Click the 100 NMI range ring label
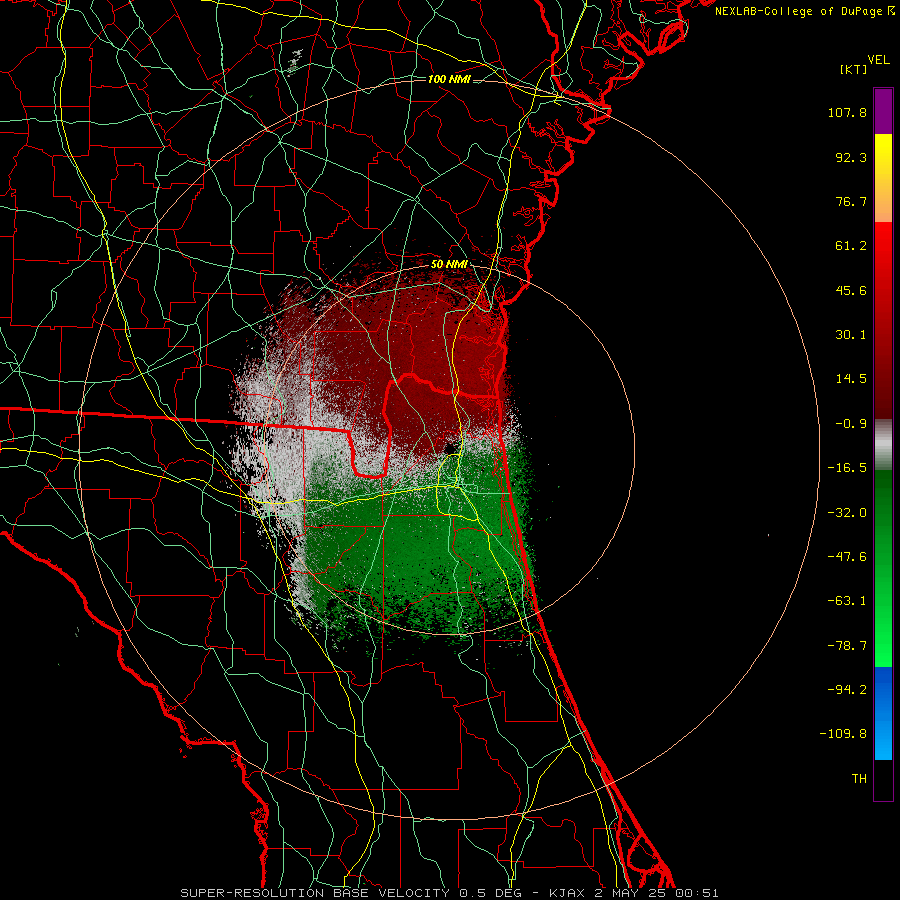Screen dimensions: 900x900 click(449, 79)
